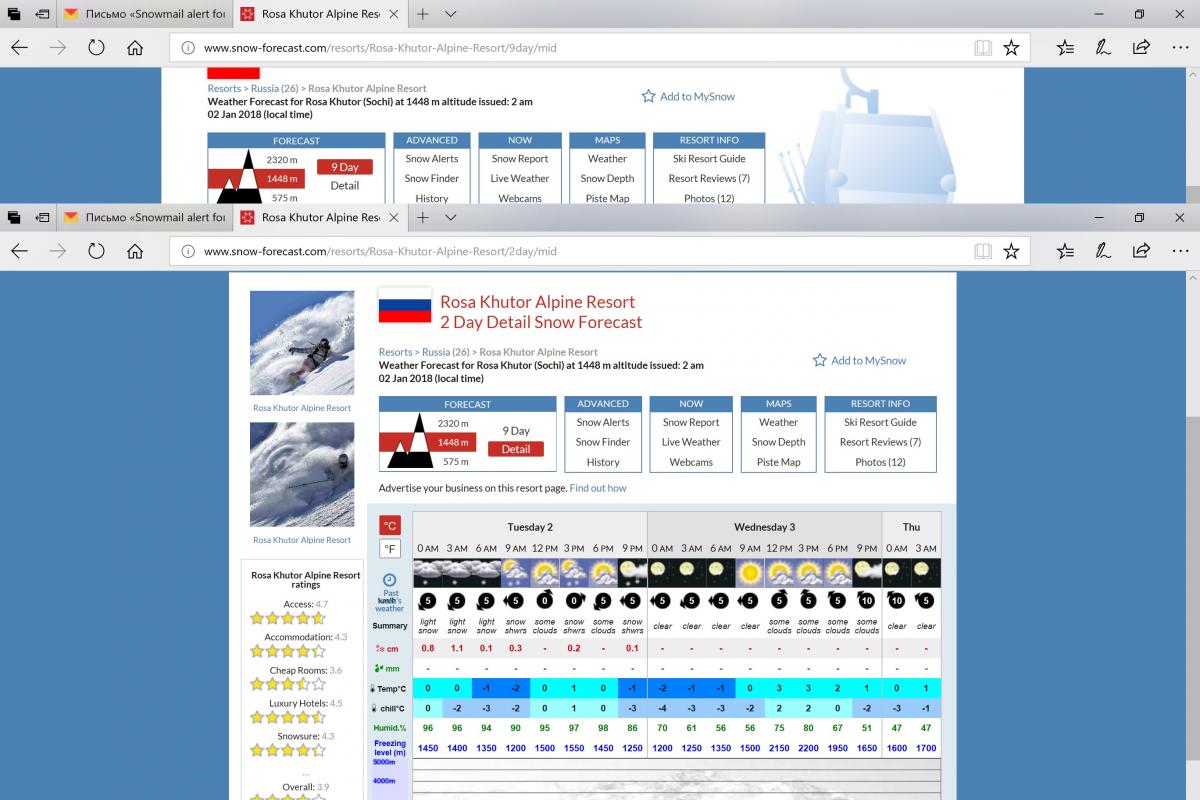Open History in the front window Advanced menu
This screenshot has width=1200, height=800.
[603, 462]
